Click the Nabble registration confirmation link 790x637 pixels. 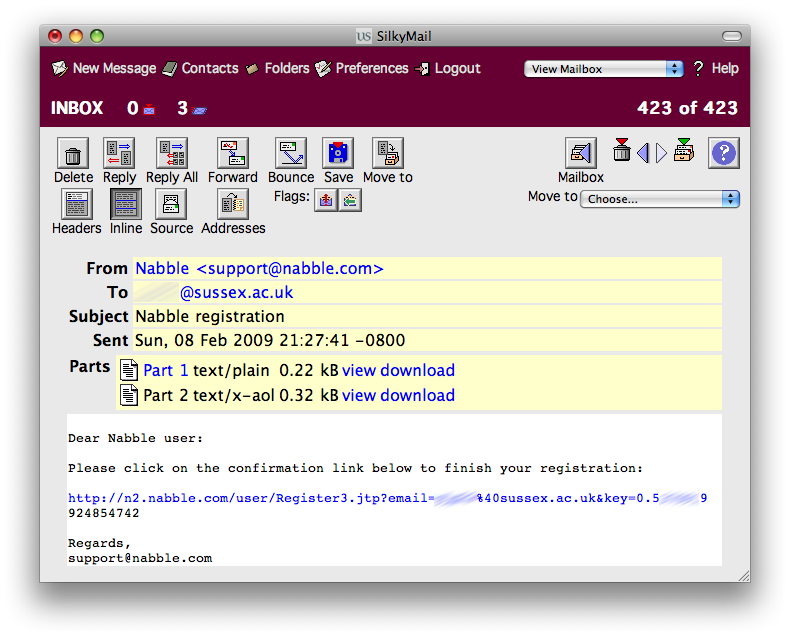[248, 497]
